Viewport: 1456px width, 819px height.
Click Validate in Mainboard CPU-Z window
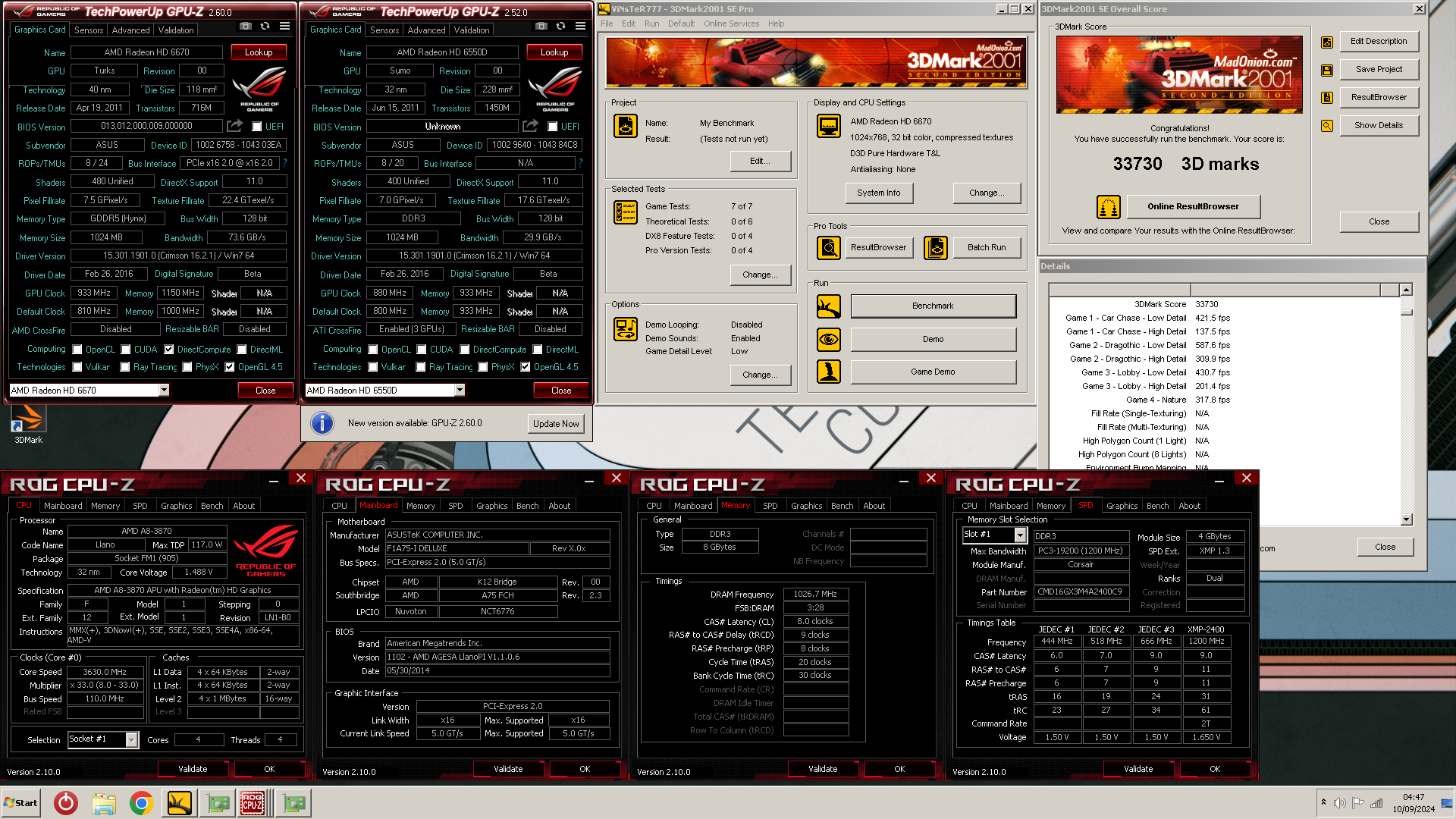tap(508, 769)
